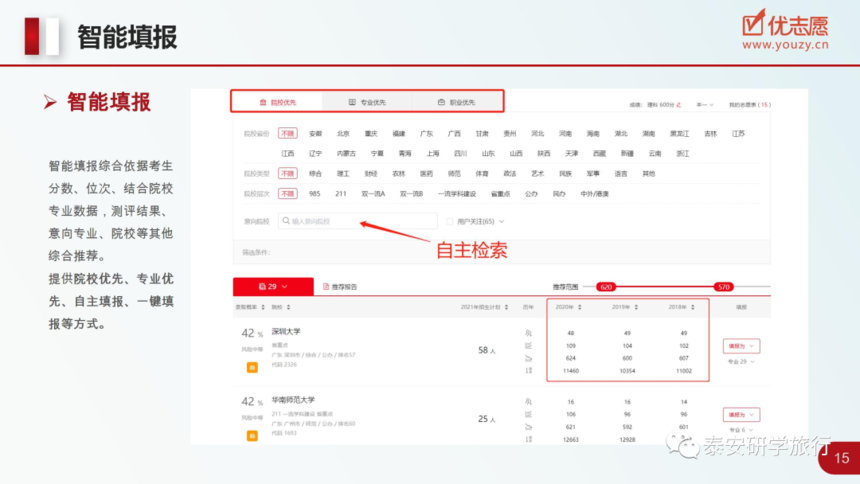This screenshot has height=484, width=860.
Task: Filter school level by 一流学科建设
Action: pyautogui.click(x=457, y=194)
